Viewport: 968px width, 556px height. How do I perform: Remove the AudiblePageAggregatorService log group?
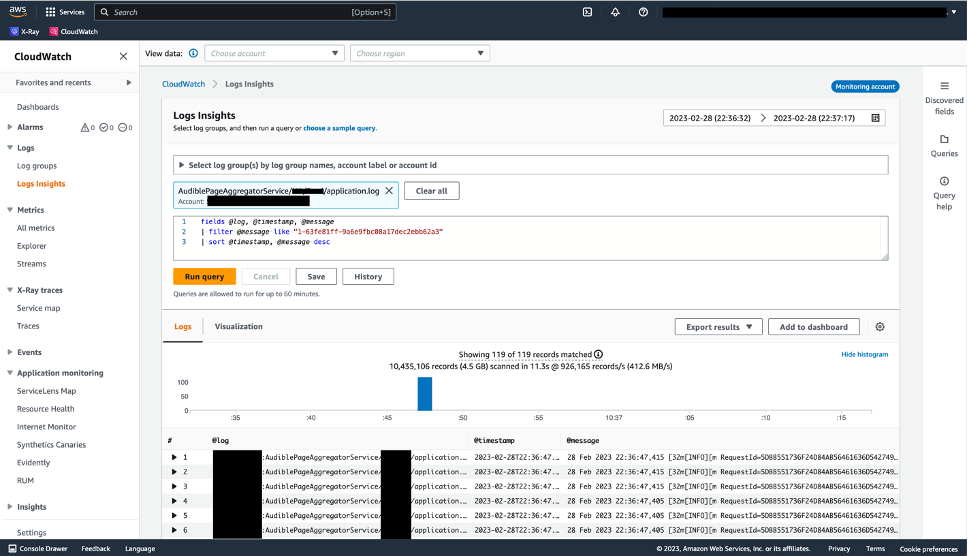click(x=389, y=191)
